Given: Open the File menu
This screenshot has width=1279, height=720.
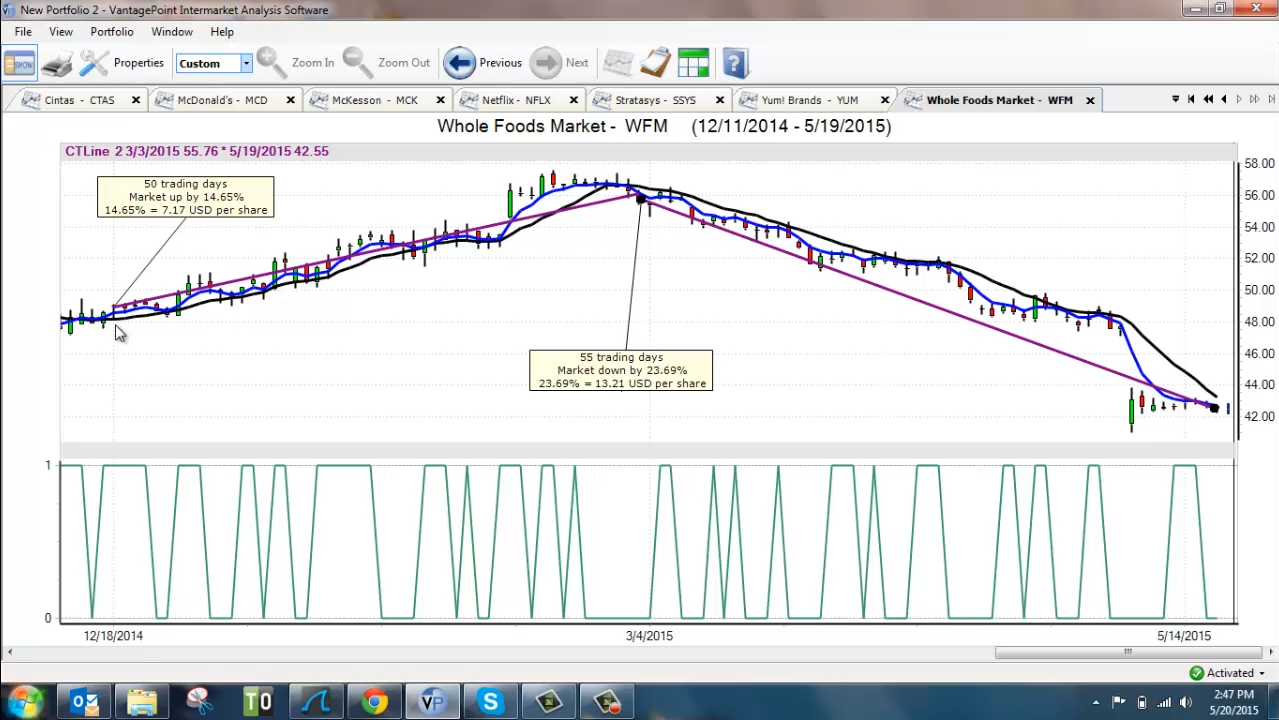Looking at the screenshot, I should click(x=23, y=32).
